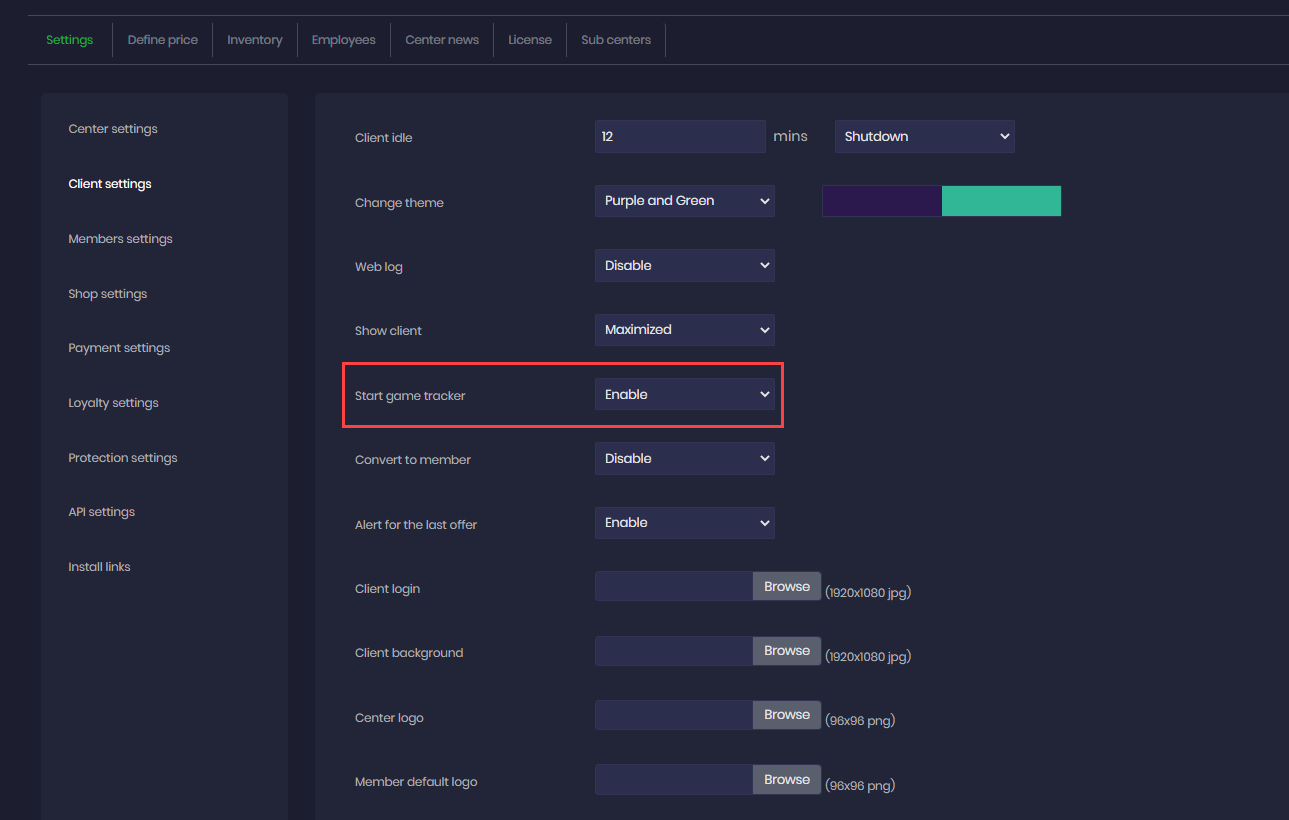Select Members settings in the sidebar

coord(120,239)
